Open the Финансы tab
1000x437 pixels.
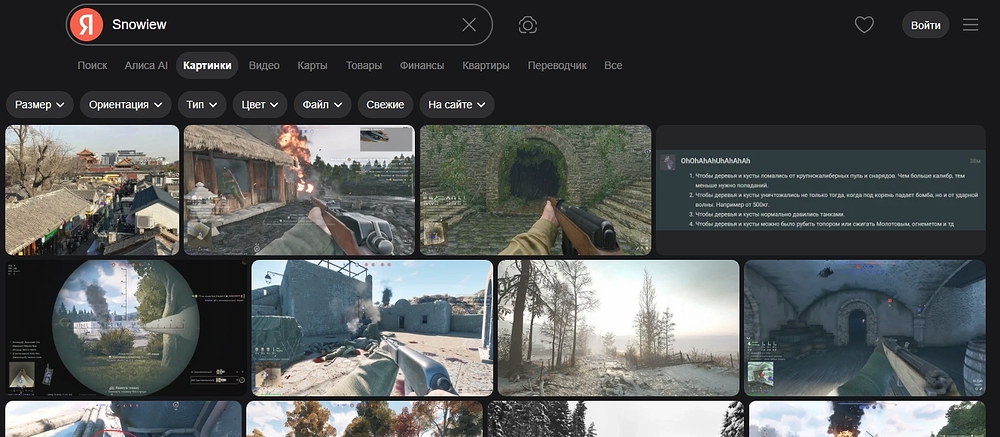[x=422, y=65]
